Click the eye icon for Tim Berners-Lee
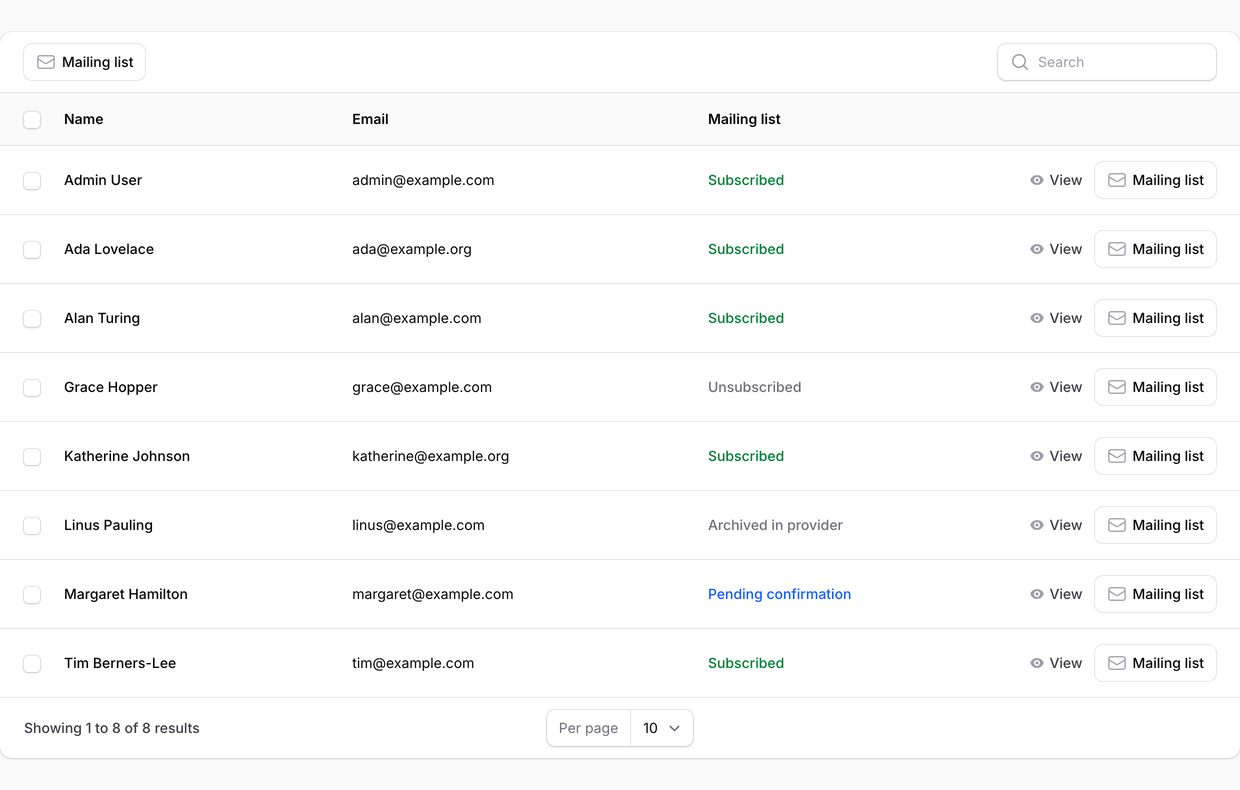This screenshot has height=790, width=1240. point(1037,663)
